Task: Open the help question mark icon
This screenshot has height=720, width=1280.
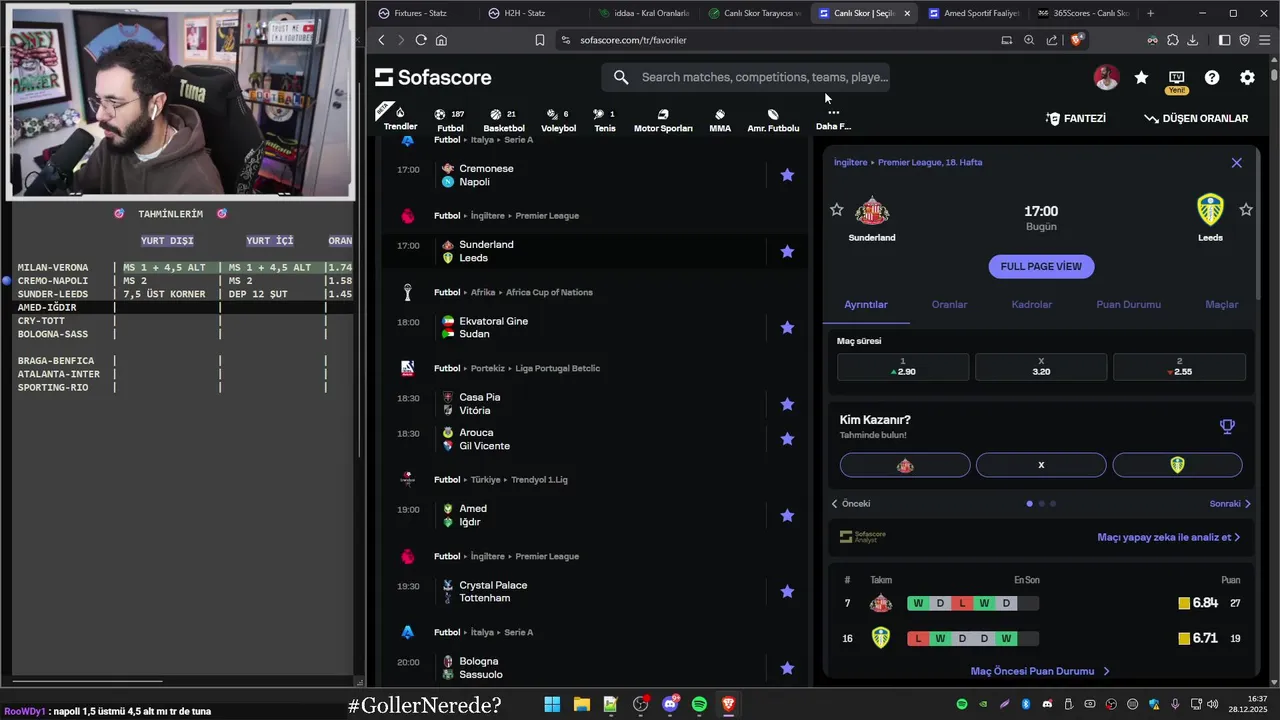Action: [x=1212, y=77]
